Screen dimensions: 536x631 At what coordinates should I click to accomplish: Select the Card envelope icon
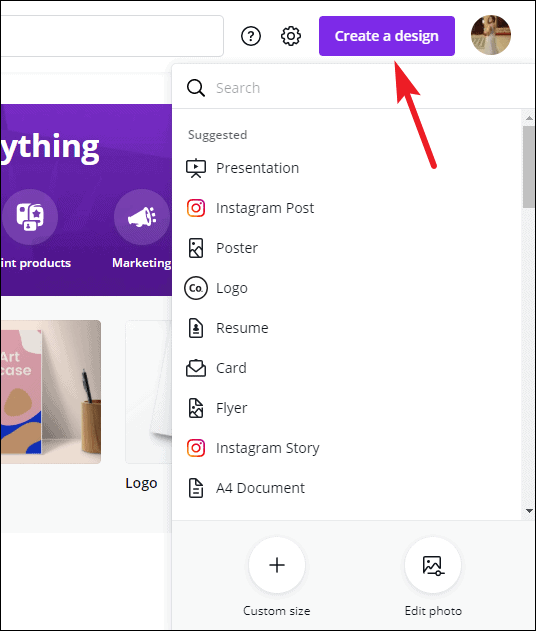coord(196,368)
